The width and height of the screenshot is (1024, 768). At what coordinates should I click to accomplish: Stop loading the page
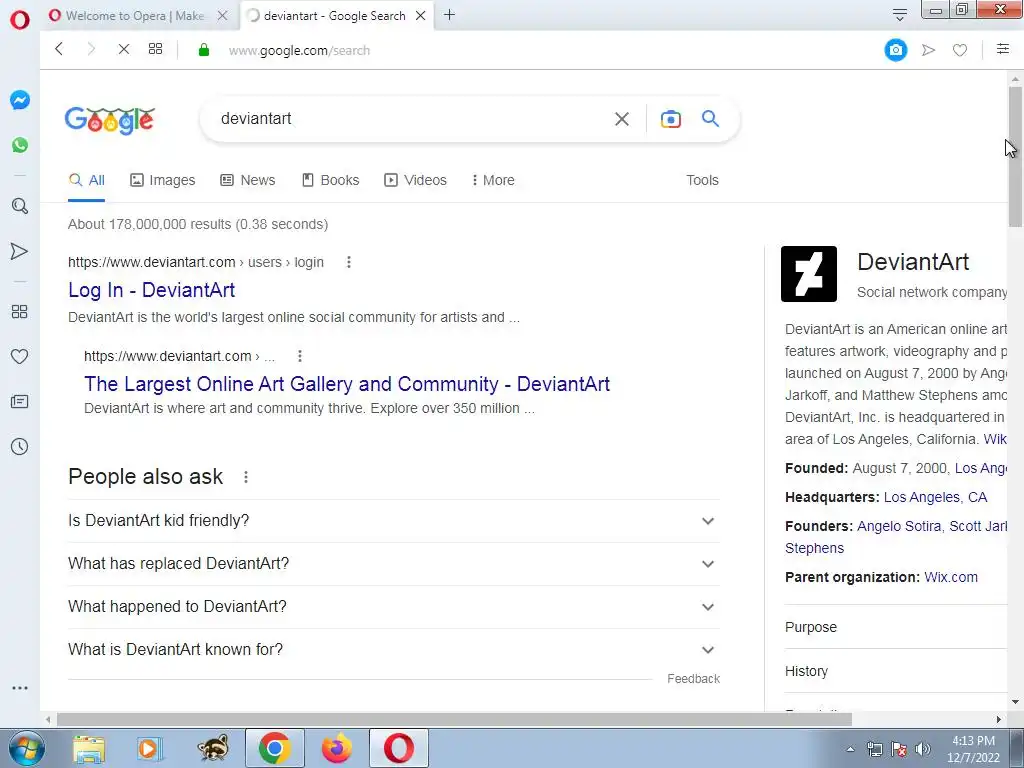(x=123, y=49)
